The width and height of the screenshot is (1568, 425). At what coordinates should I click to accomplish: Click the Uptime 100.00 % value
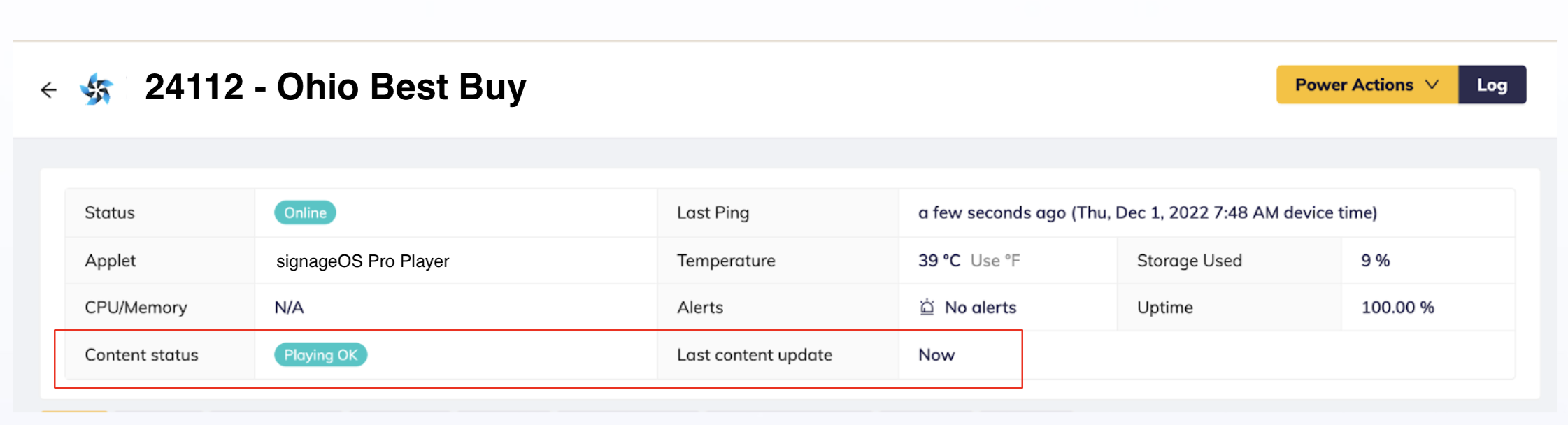pos(1397,308)
